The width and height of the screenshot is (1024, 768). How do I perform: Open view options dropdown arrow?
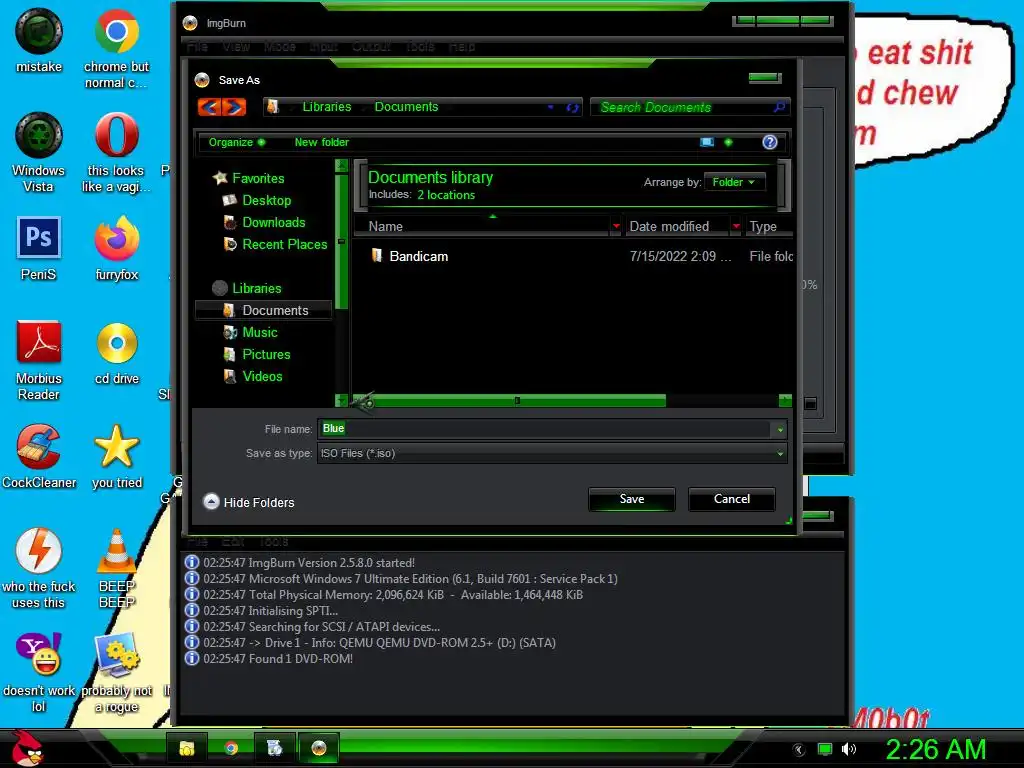point(728,142)
